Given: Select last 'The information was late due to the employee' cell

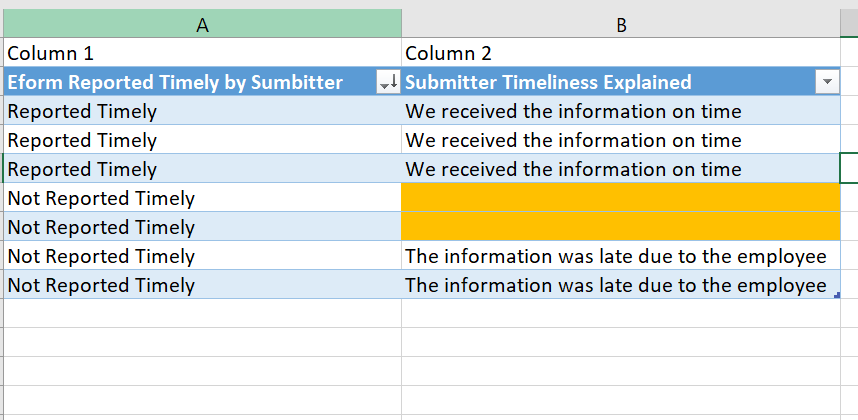Looking at the screenshot, I should (621, 285).
